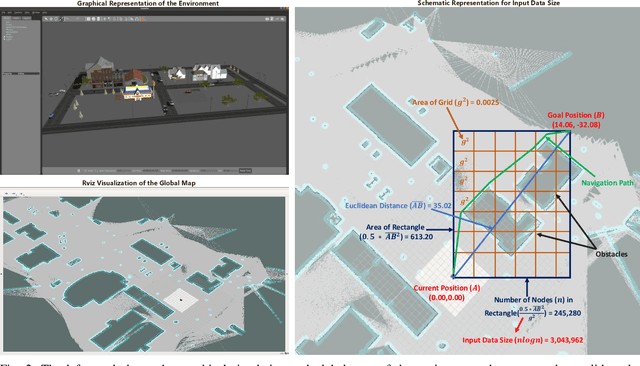Screen dimensions: 640x366
Task: Click the Reset Time button
Action: (245, 171)
